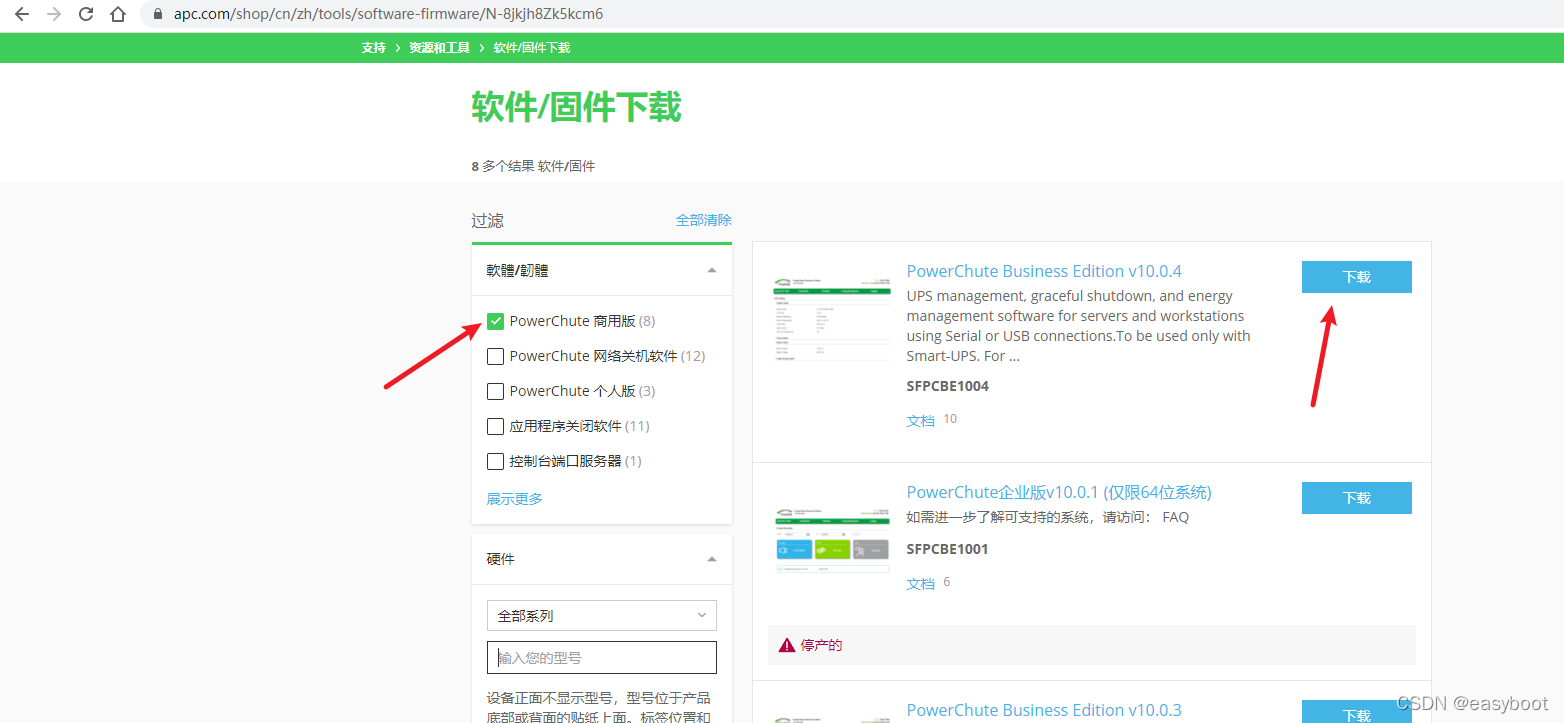
Task: Enable the 应用程序关闭软件 filter checkbox
Action: pyautogui.click(x=495, y=426)
